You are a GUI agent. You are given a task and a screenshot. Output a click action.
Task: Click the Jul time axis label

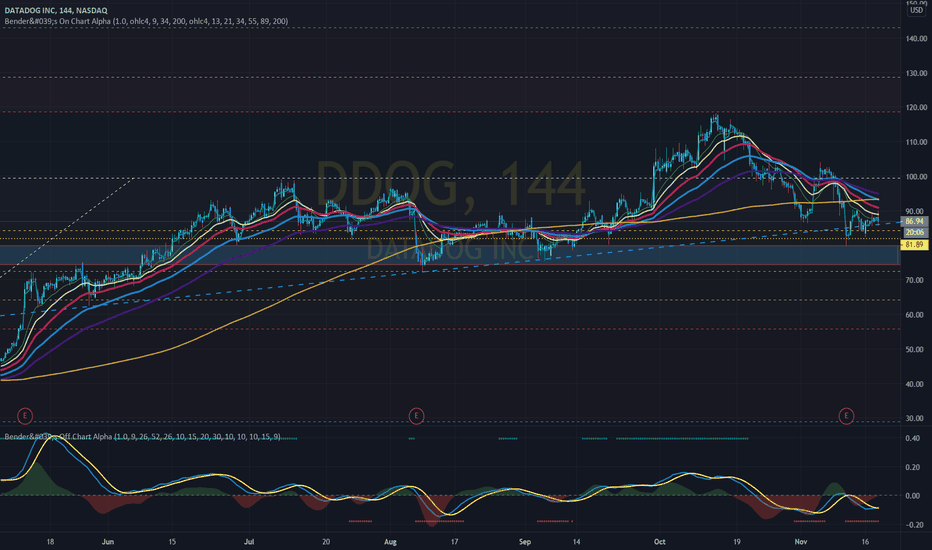tap(249, 542)
